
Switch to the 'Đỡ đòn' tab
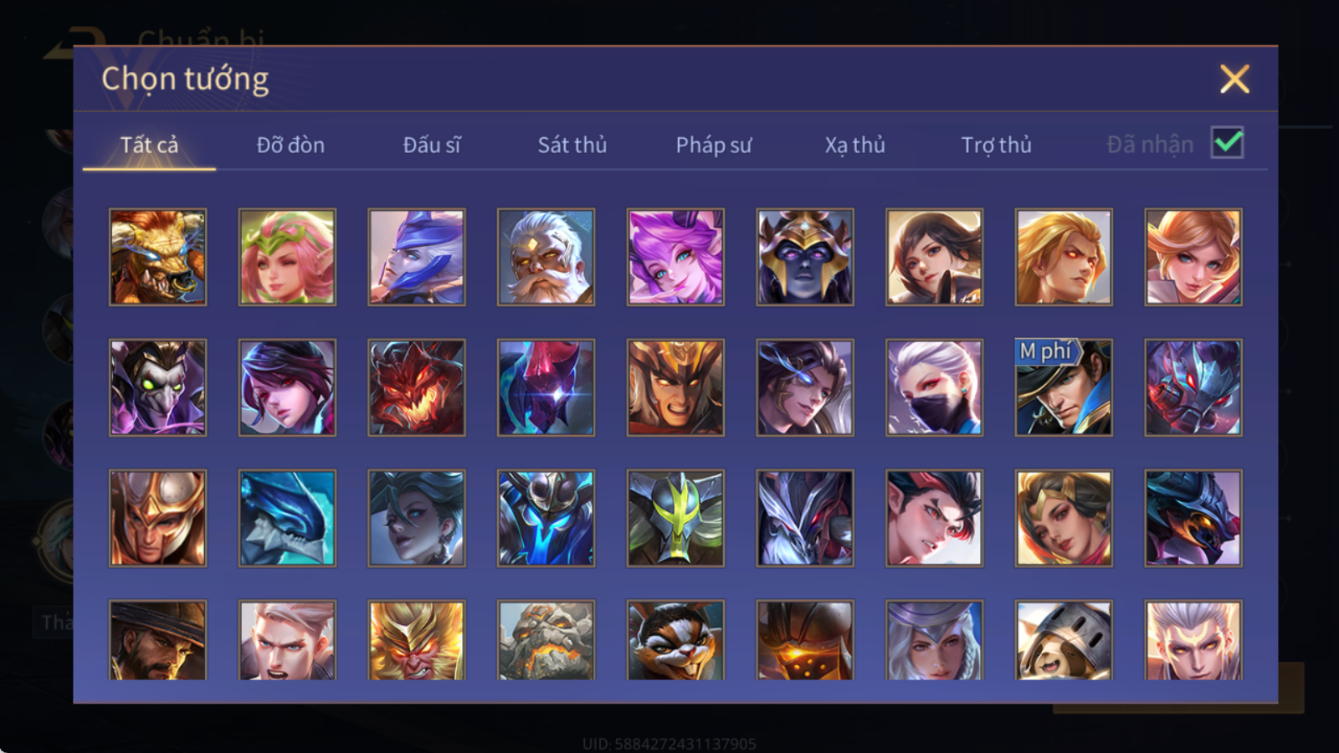(x=290, y=145)
